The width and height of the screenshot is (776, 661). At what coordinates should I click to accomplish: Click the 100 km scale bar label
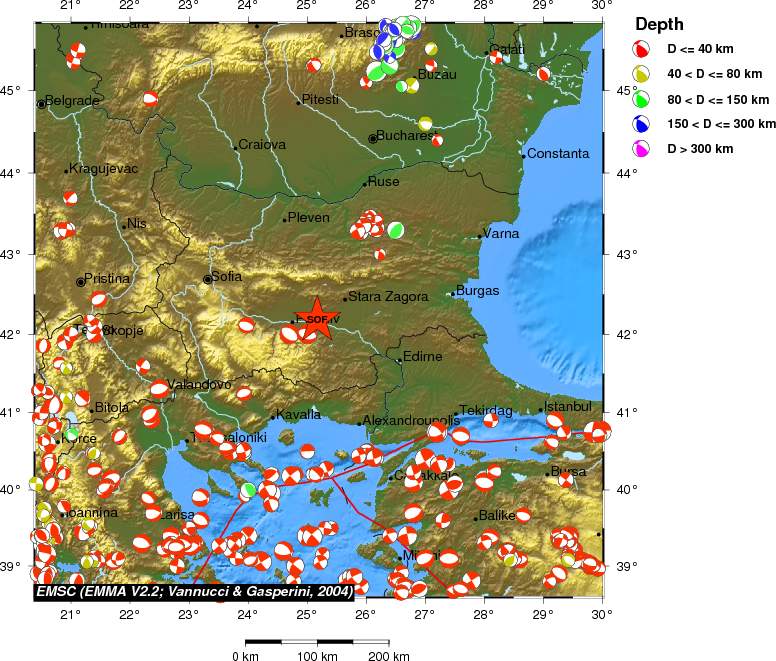[x=317, y=656]
